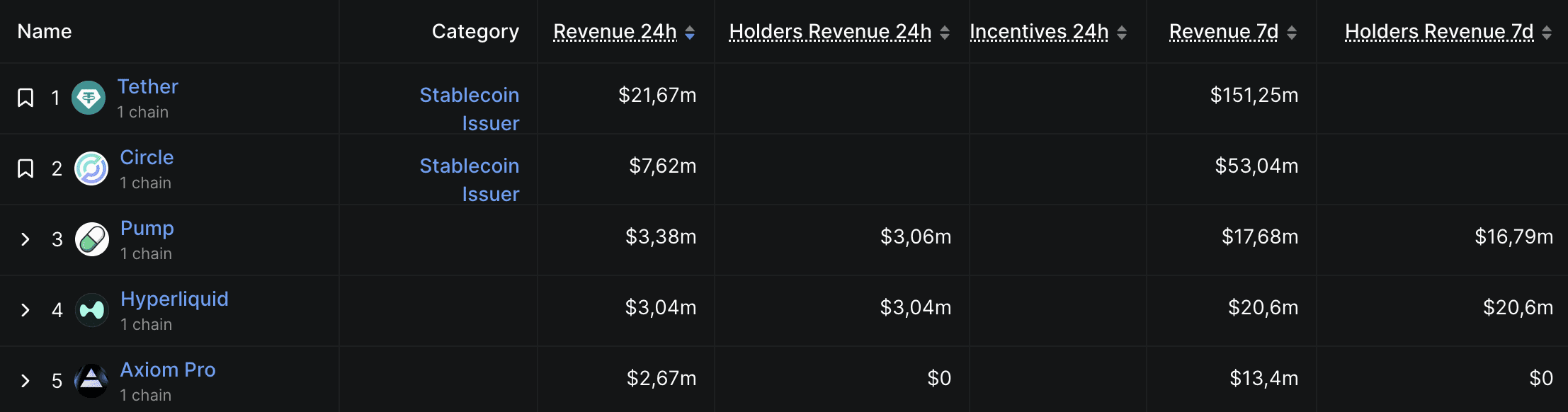This screenshot has width=1568, height=412.
Task: Bookmark the Tether row
Action: 25,98
